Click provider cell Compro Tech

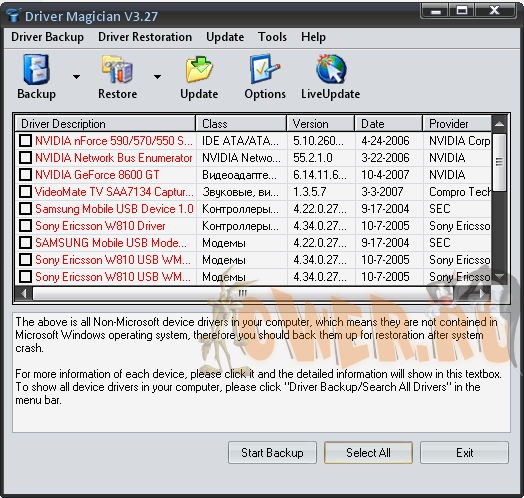(460, 192)
